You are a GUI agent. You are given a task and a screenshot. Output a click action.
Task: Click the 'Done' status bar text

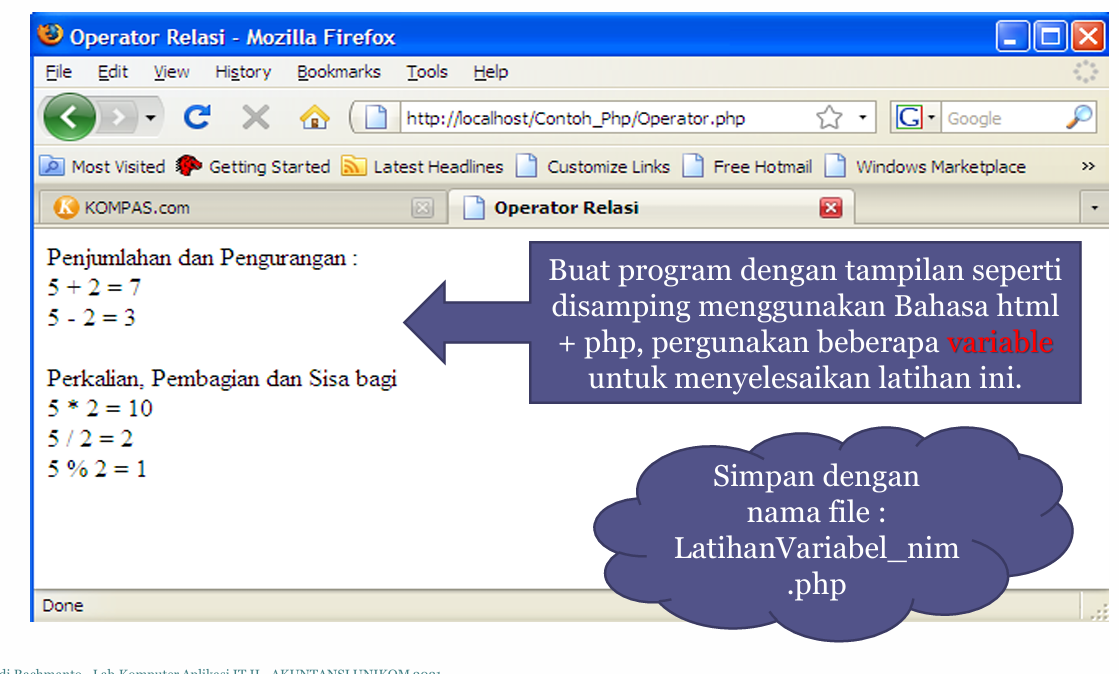tap(63, 605)
